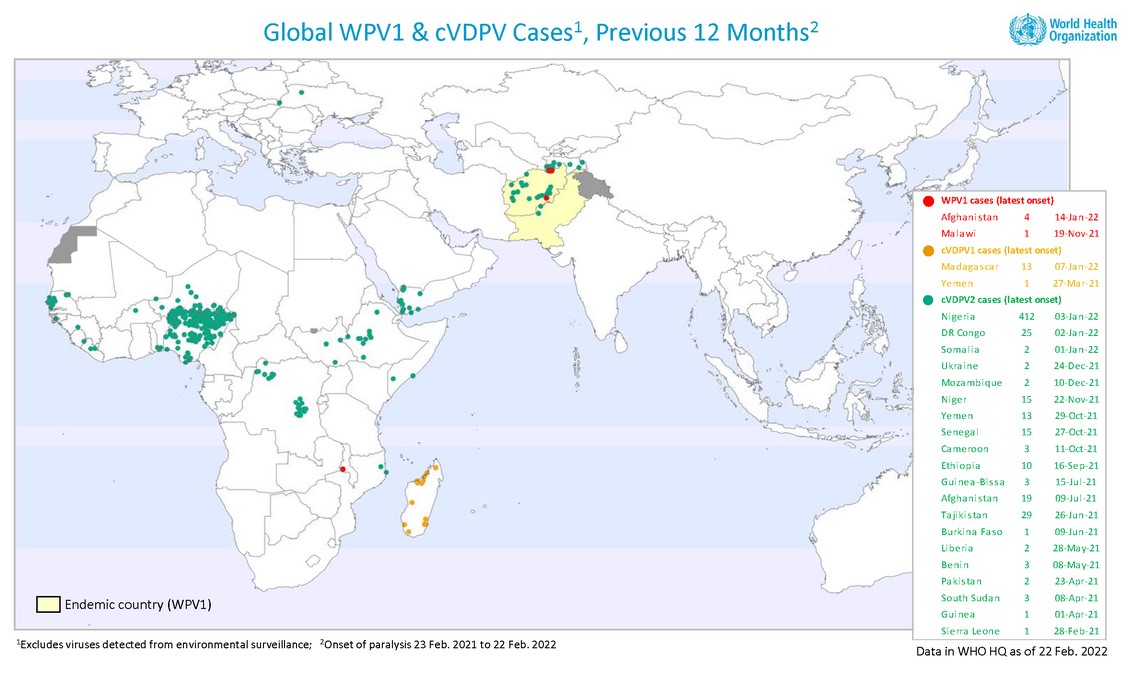This screenshot has height=673, width=1128.
Task: Click the World Health Organization logo
Action: click(1063, 28)
